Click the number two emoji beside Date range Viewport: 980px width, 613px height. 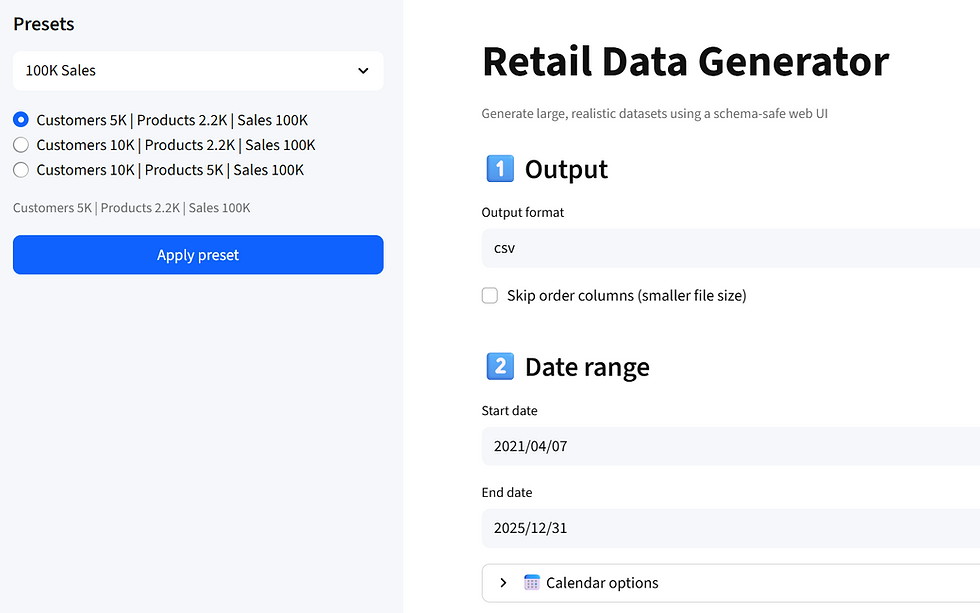tap(499, 367)
